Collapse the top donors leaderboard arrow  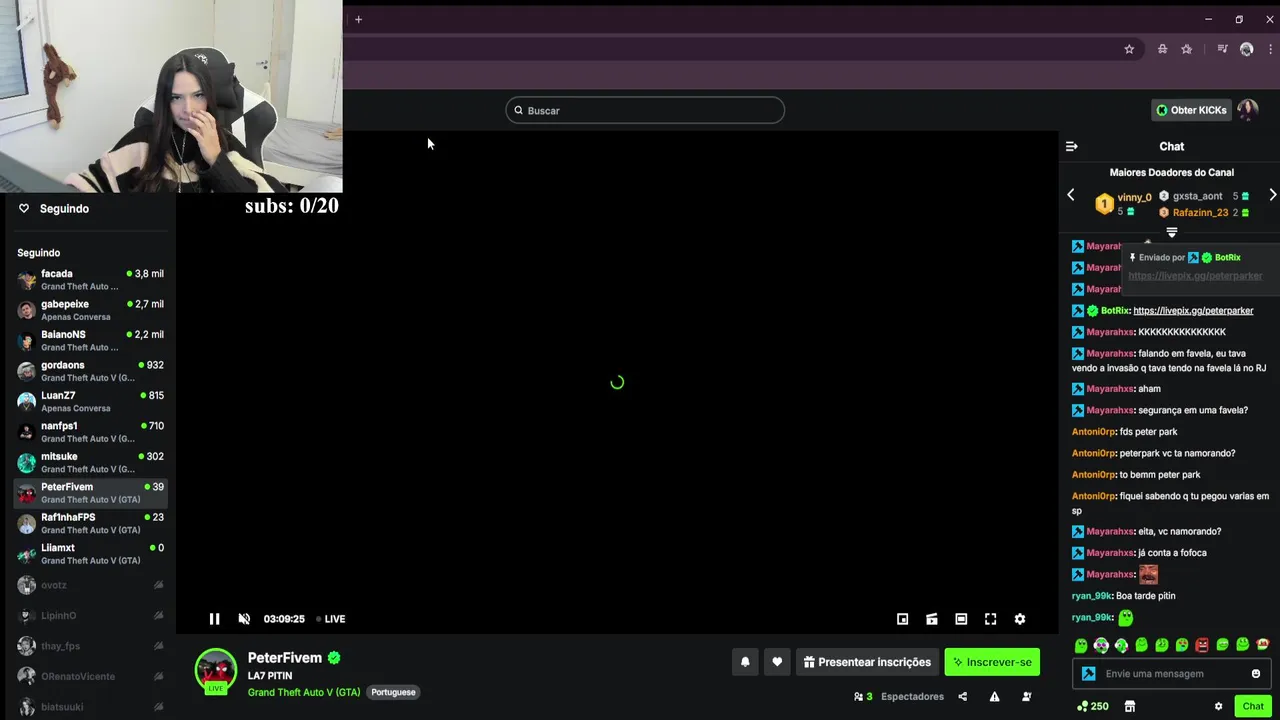coord(1172,232)
